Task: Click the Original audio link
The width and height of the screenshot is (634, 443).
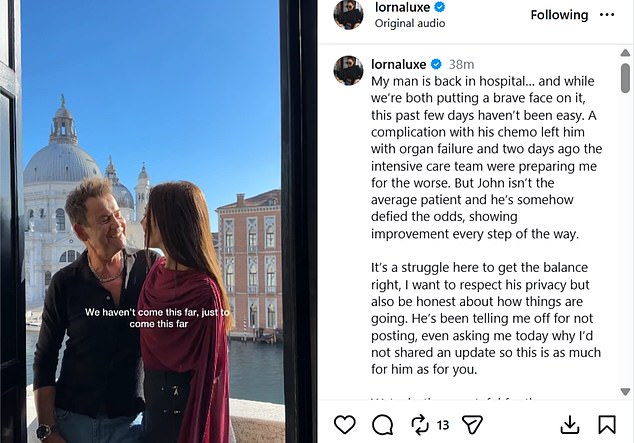Action: click(407, 23)
